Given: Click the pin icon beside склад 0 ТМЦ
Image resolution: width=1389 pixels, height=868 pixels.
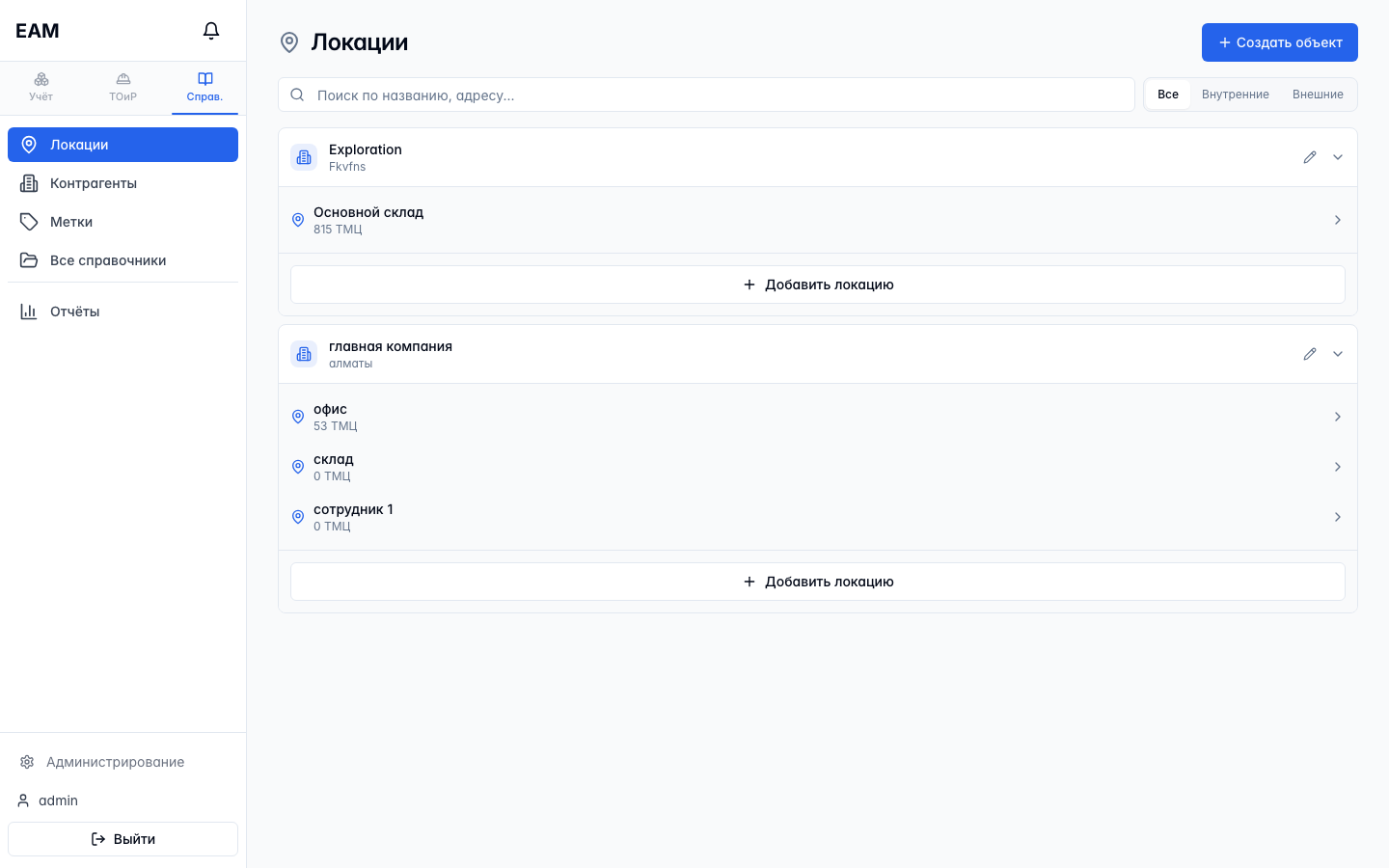Looking at the screenshot, I should tap(298, 467).
